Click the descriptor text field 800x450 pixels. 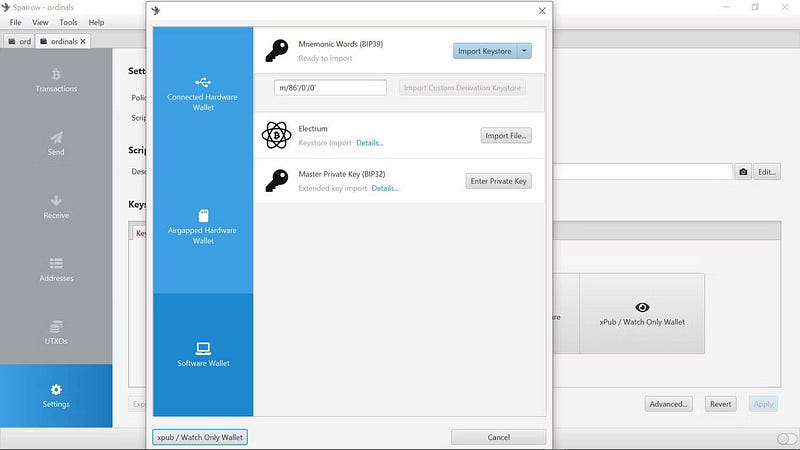[643, 172]
